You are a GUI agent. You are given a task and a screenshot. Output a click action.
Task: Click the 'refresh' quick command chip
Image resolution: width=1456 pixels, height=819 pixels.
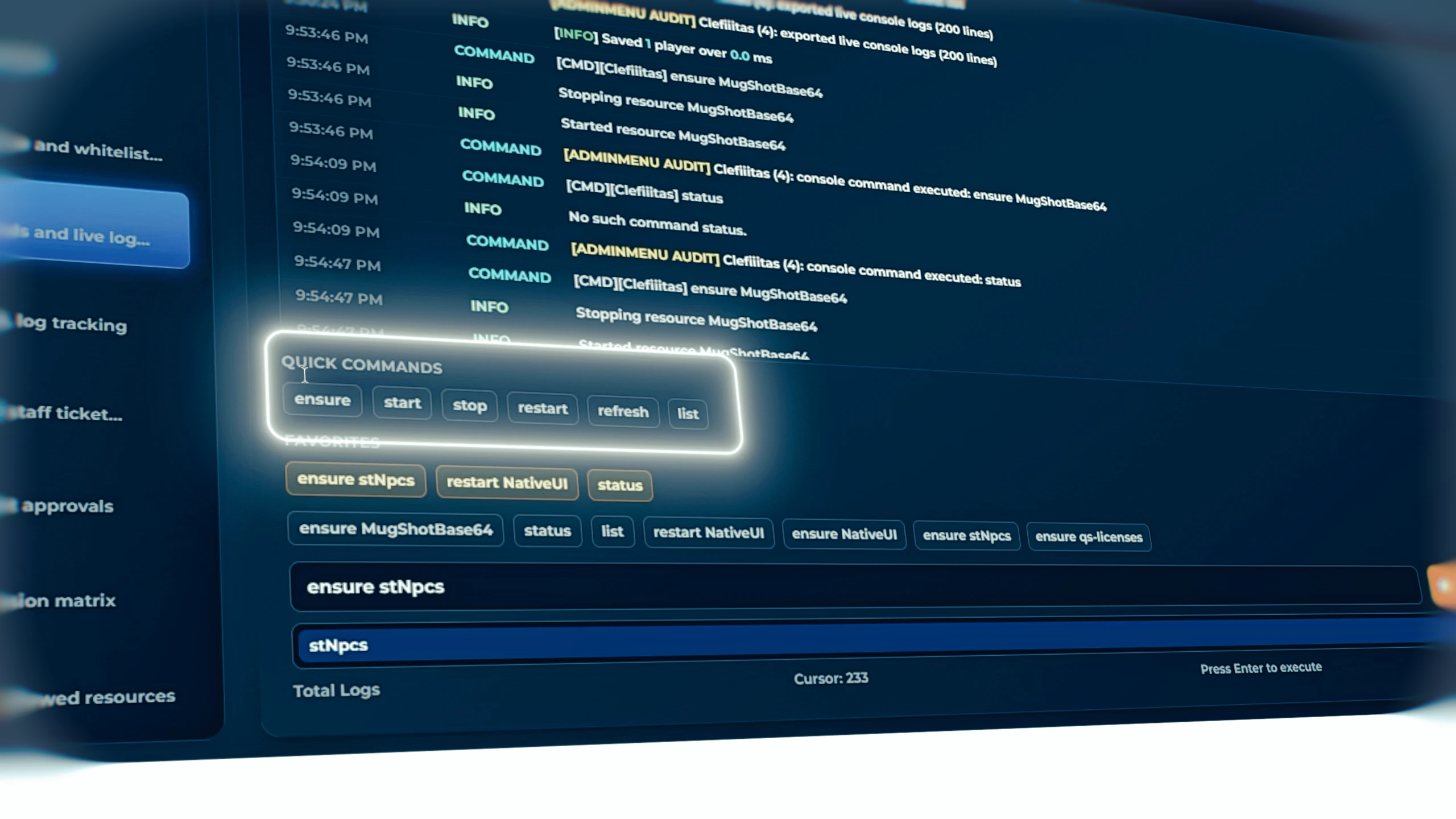click(x=623, y=411)
